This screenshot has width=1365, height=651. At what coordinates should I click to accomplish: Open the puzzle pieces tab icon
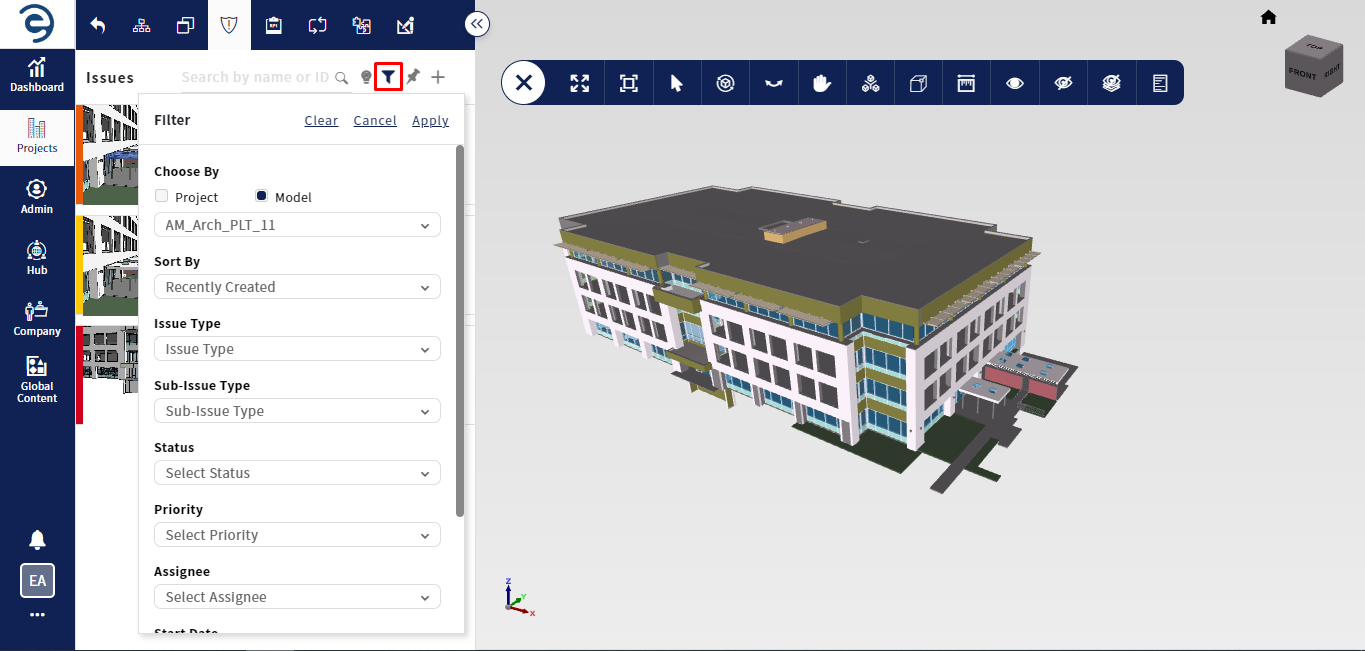[x=361, y=25]
